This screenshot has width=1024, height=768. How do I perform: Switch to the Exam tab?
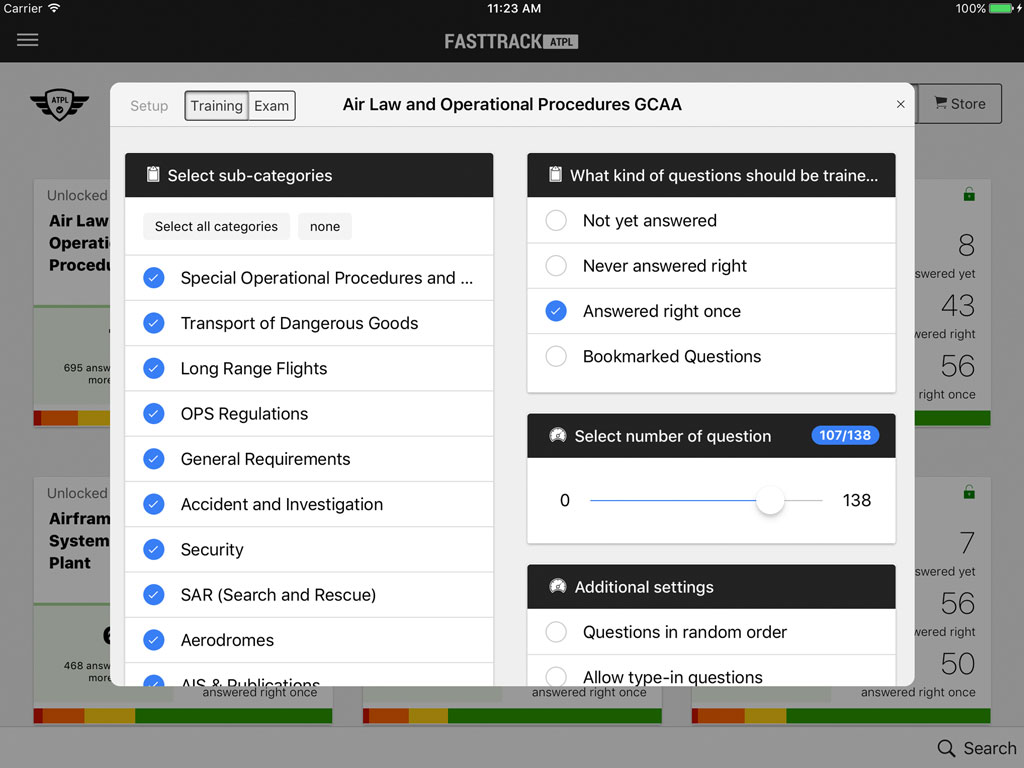[x=272, y=105]
